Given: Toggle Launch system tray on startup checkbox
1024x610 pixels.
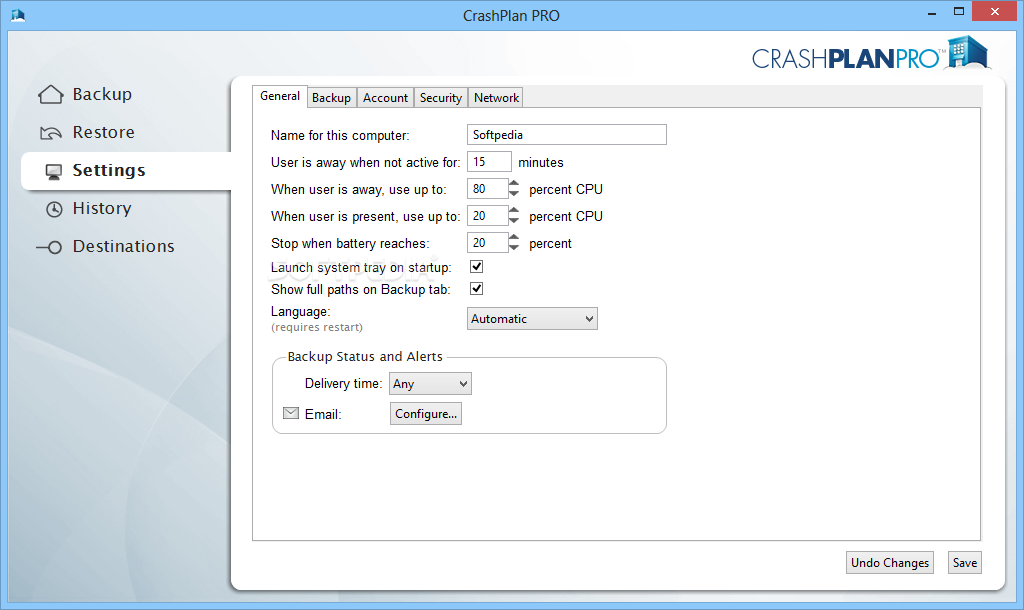Looking at the screenshot, I should point(477,266).
